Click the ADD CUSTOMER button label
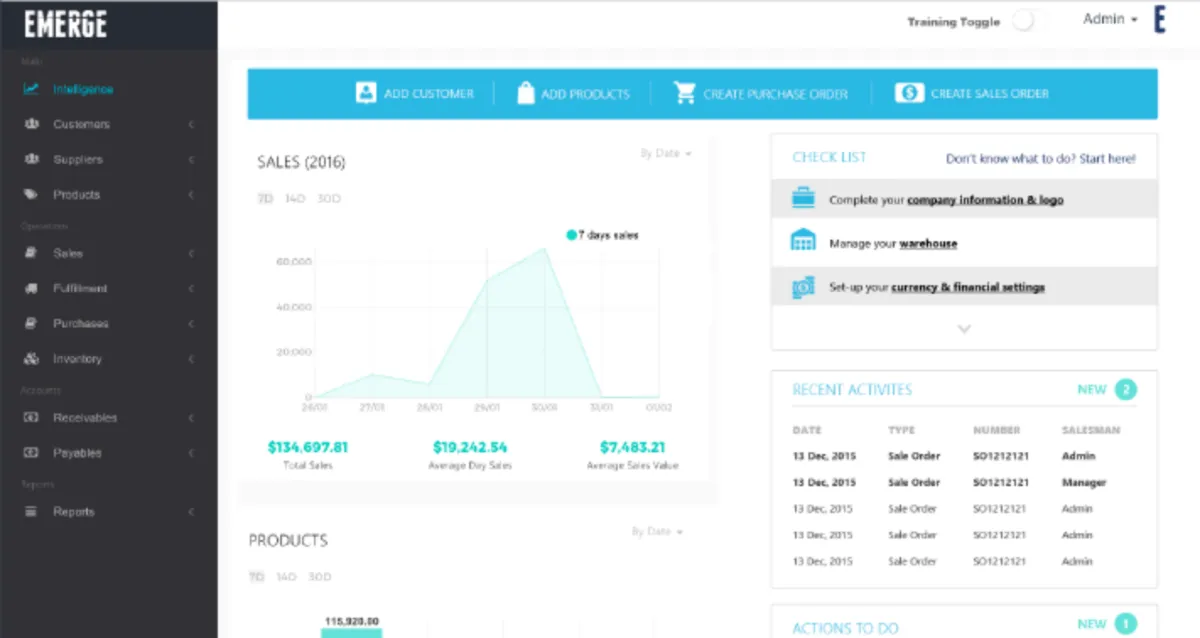Image resolution: width=1200 pixels, height=638 pixels. coord(429,94)
